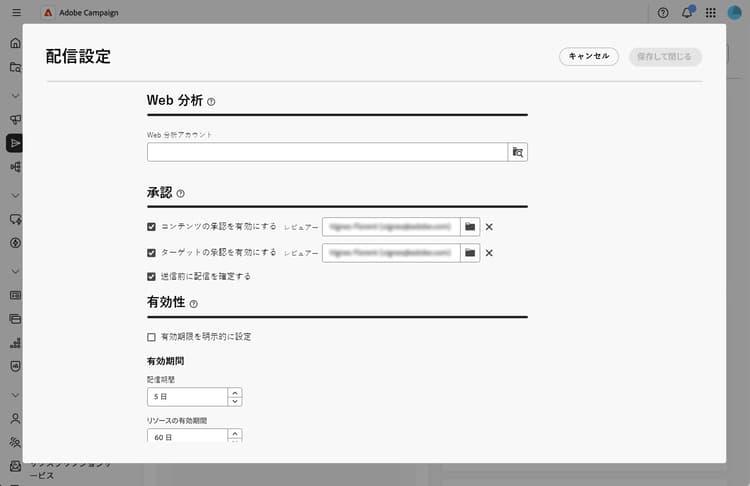Decrease the 5 日 delivery duration
The width and height of the screenshot is (750, 486).
[x=235, y=401]
